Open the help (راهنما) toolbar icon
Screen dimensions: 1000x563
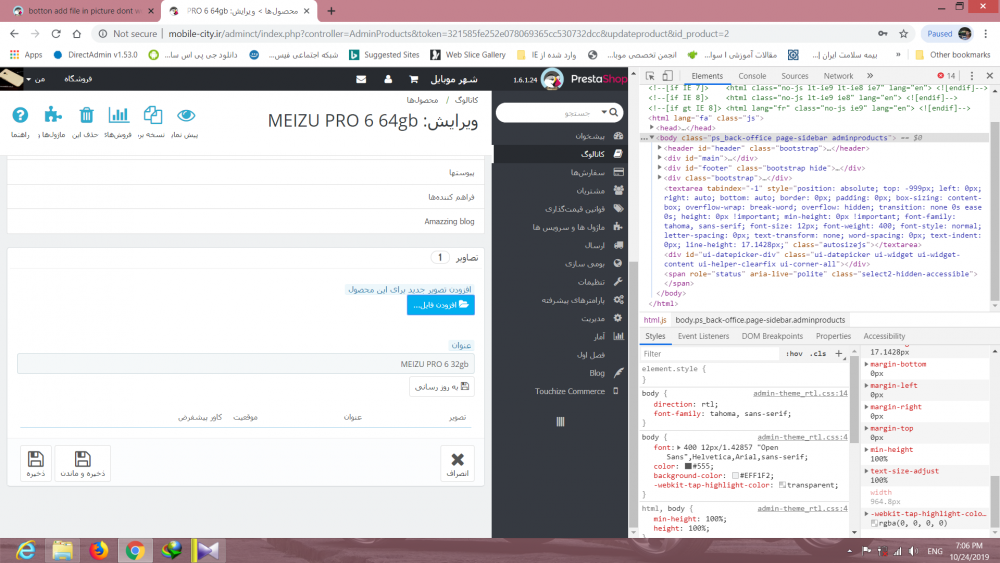pyautogui.click(x=20, y=122)
